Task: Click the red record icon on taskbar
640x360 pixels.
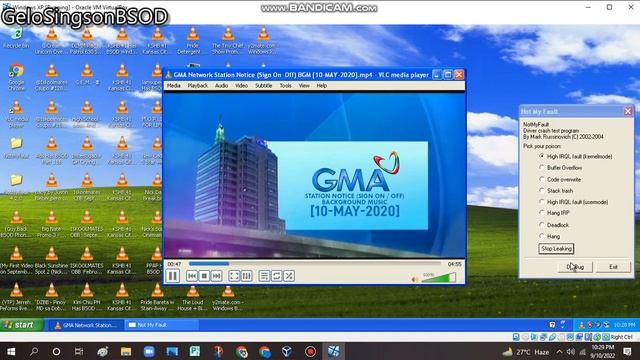Action: pos(310,351)
